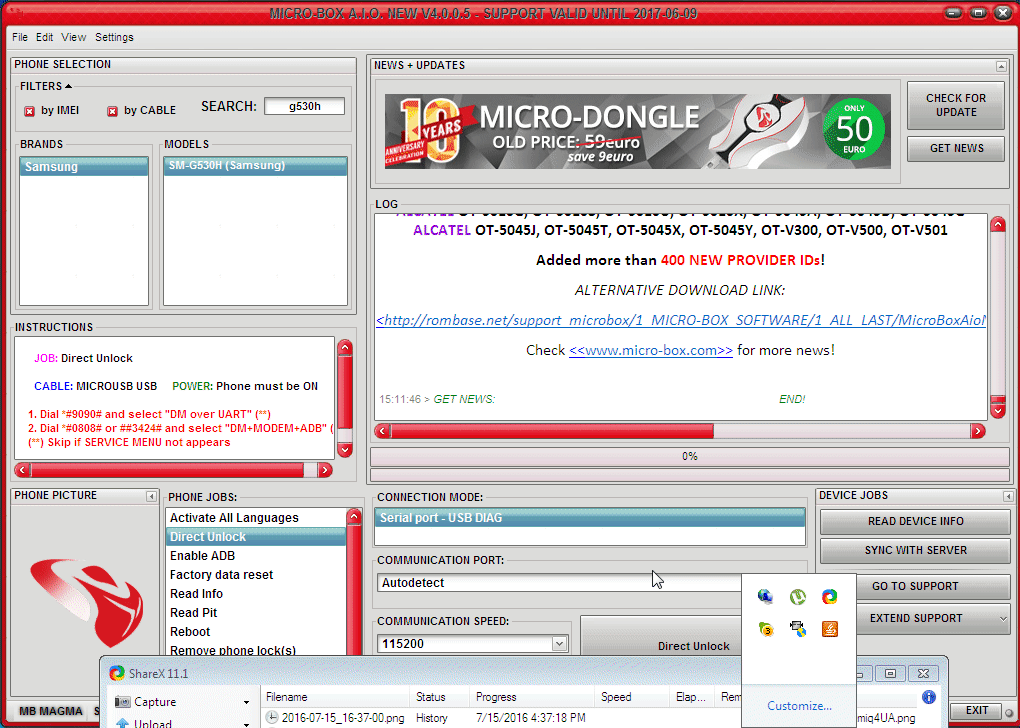Open the Edit menu
This screenshot has height=728, width=1020.
44,37
